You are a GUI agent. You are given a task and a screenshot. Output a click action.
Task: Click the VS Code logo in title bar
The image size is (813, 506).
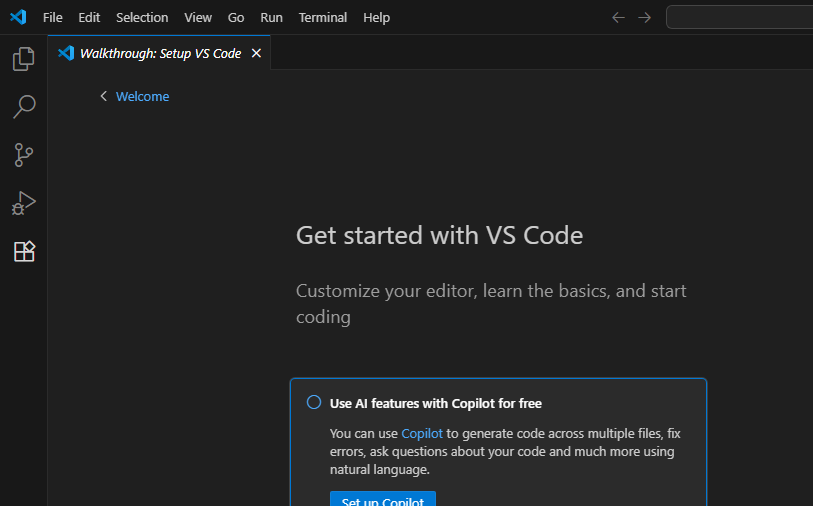pyautogui.click(x=18, y=17)
